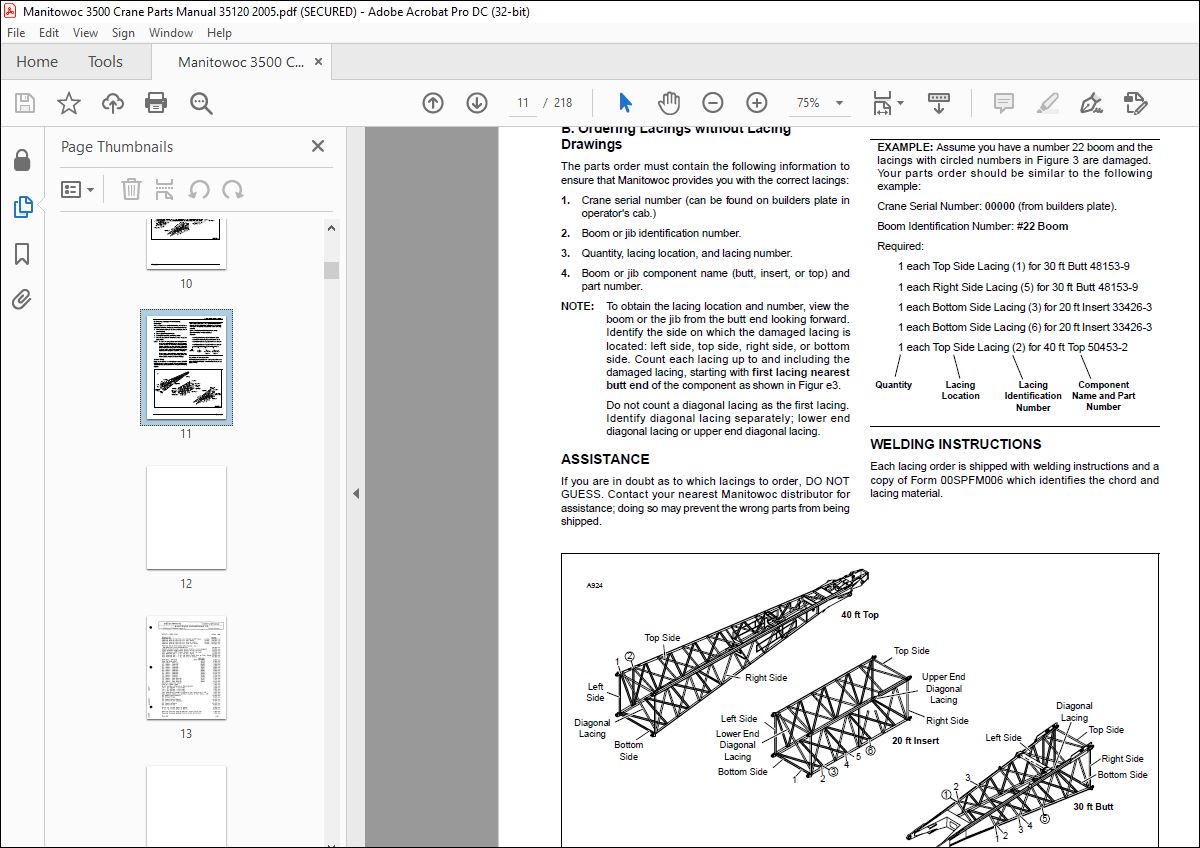The image size is (1200, 848).
Task: Choose the arrow selection tool
Action: point(626,103)
